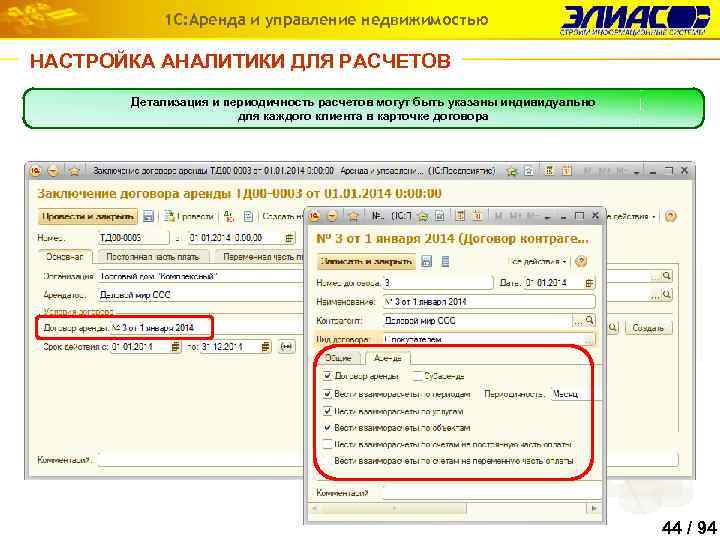Click document number field ТД00-0003

[x=133, y=238]
